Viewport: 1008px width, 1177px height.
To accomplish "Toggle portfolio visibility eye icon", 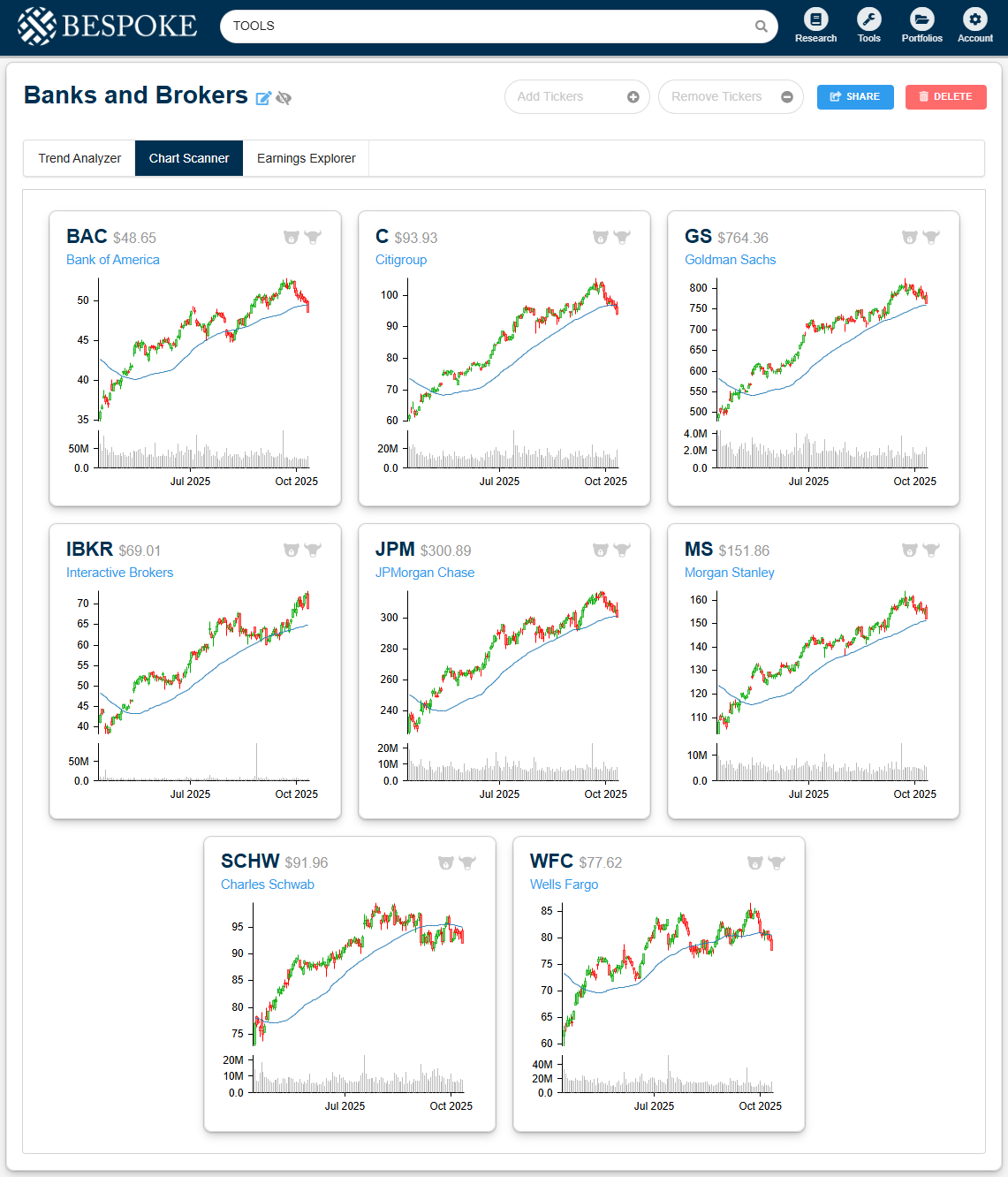I will (284, 98).
